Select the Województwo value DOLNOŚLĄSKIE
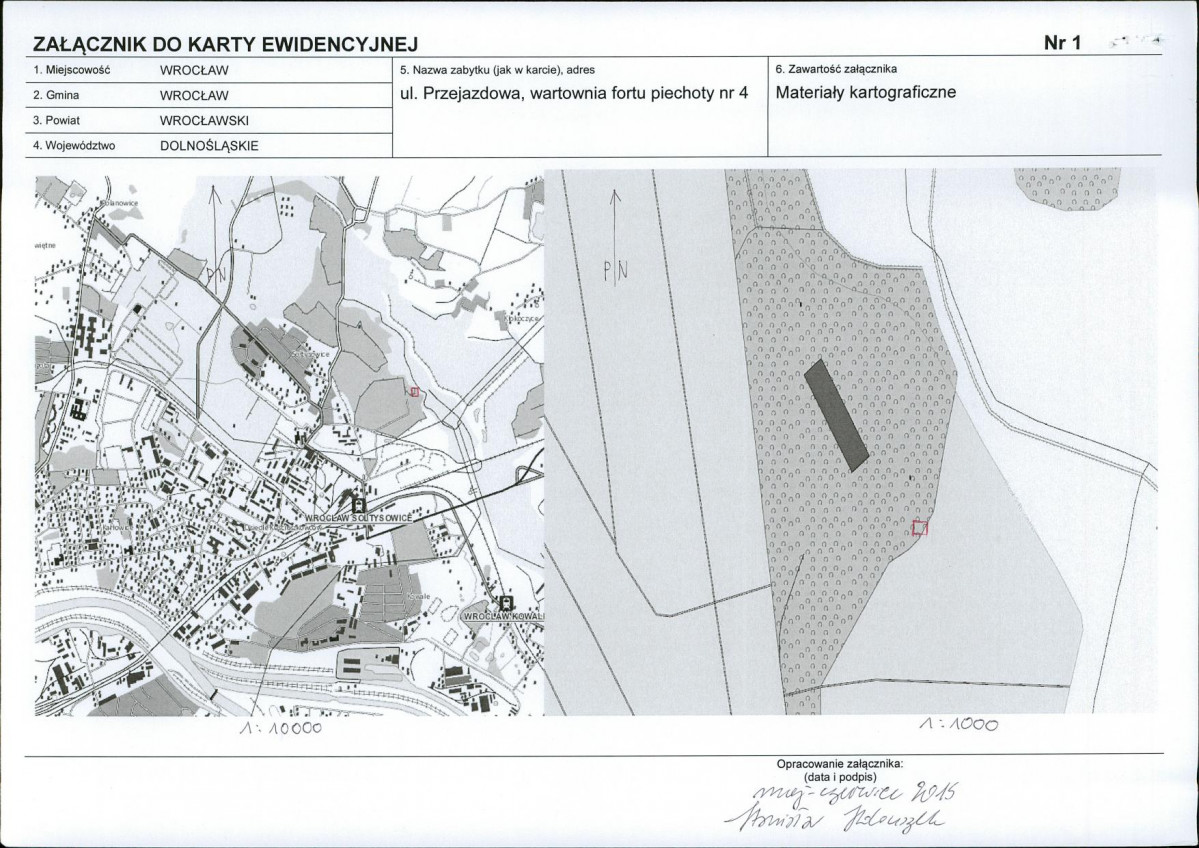 (209, 144)
